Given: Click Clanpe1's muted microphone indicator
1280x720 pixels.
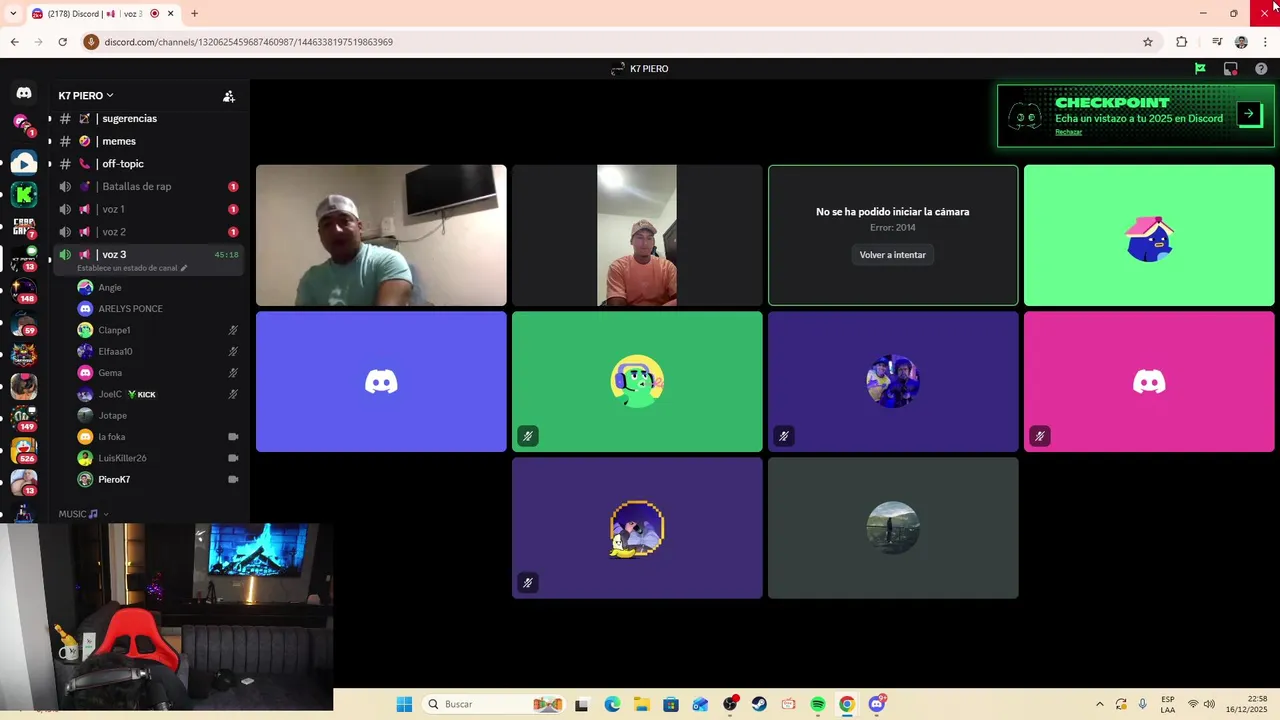Looking at the screenshot, I should (x=233, y=330).
